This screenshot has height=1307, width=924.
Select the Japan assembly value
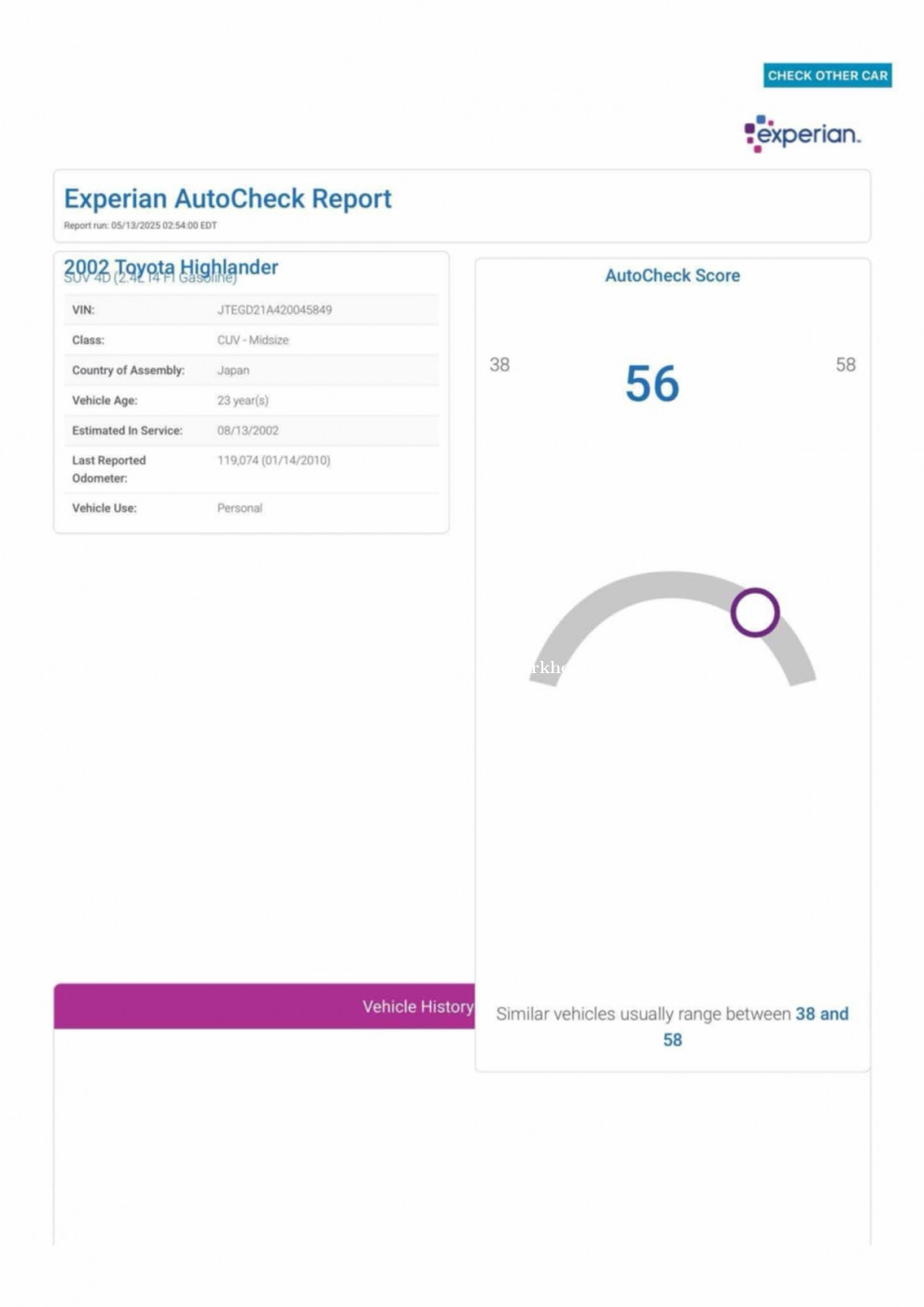(233, 371)
